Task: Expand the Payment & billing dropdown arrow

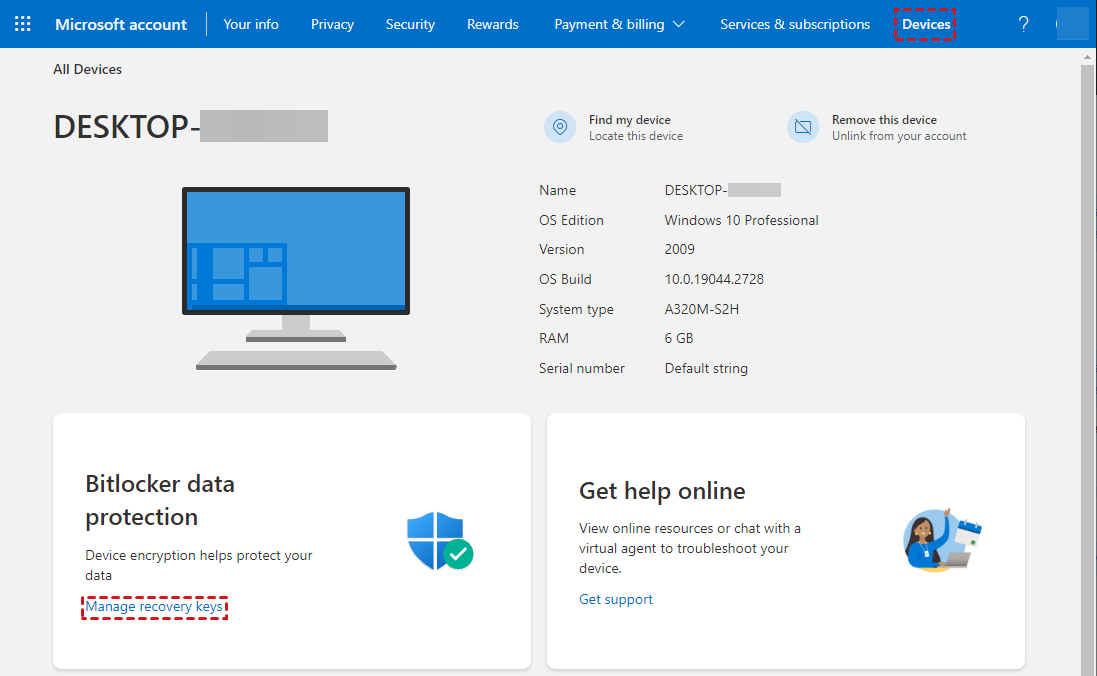Action: (678, 24)
